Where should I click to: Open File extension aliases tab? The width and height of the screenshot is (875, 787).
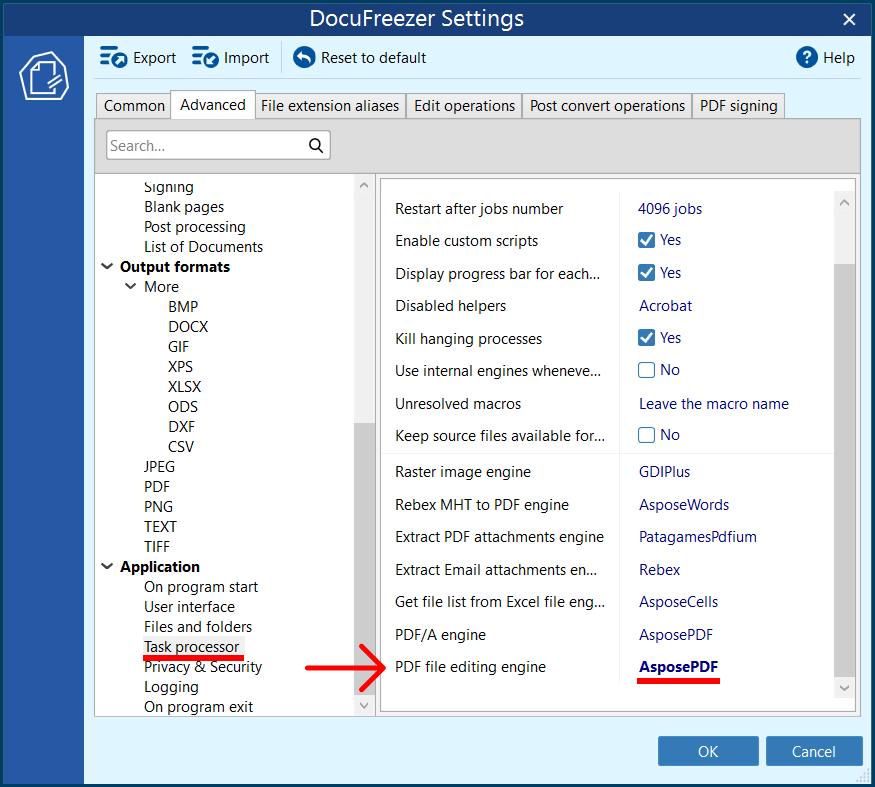click(330, 105)
